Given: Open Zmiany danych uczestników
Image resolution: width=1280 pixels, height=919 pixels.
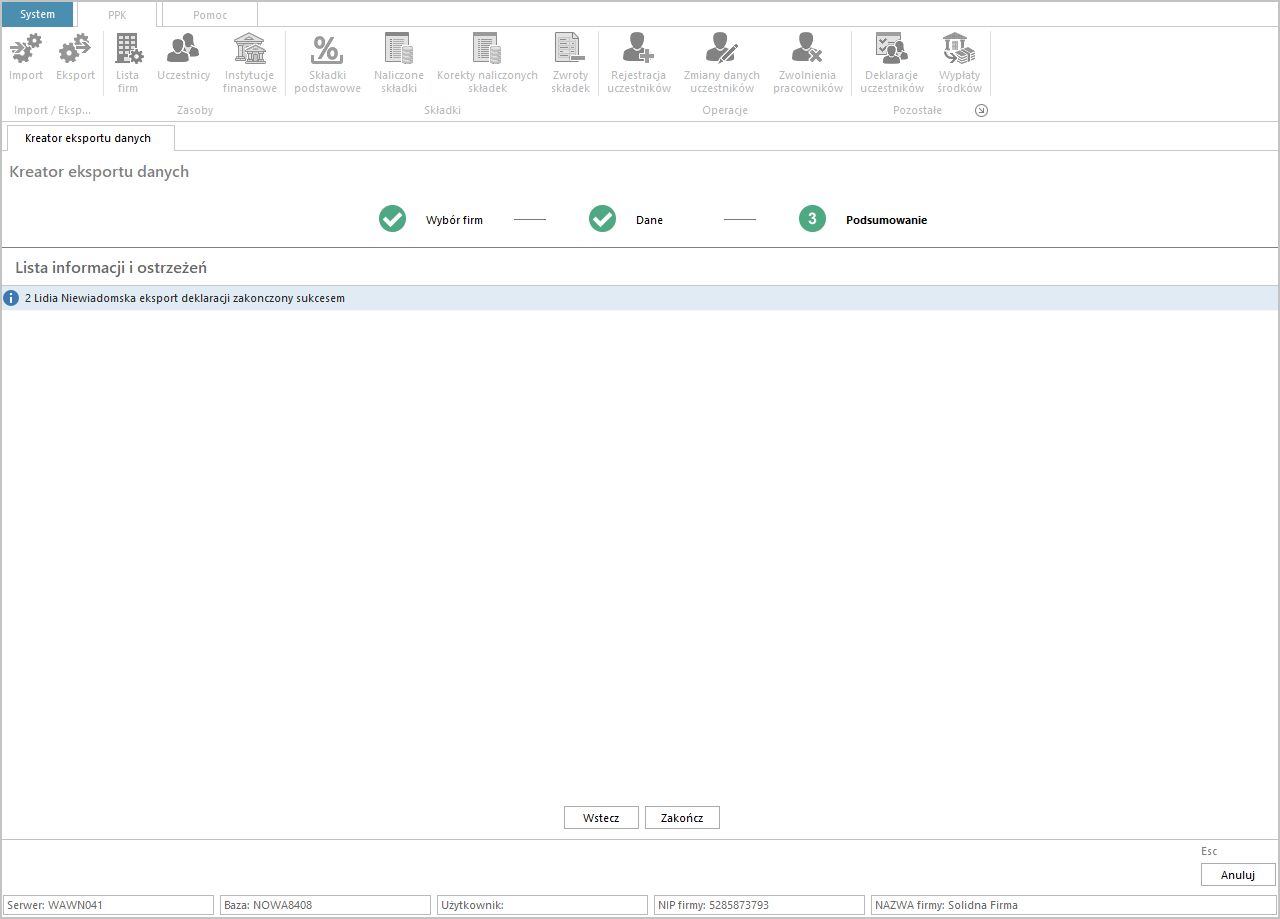Looking at the screenshot, I should click(x=722, y=64).
